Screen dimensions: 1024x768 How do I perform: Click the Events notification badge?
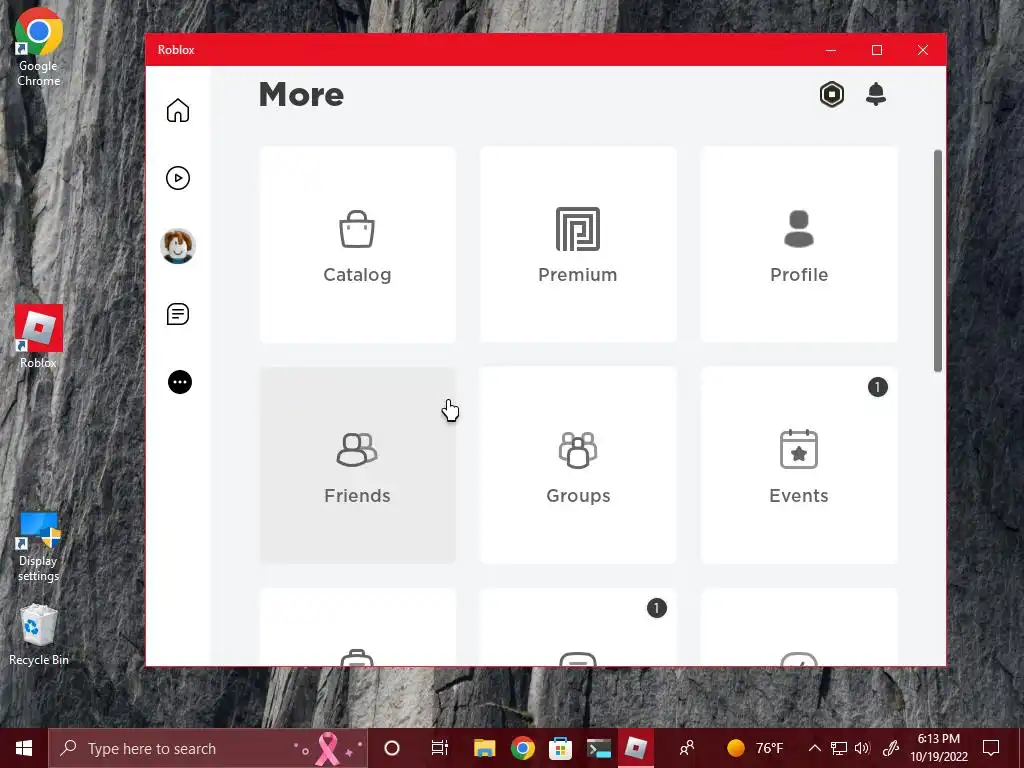click(x=877, y=387)
